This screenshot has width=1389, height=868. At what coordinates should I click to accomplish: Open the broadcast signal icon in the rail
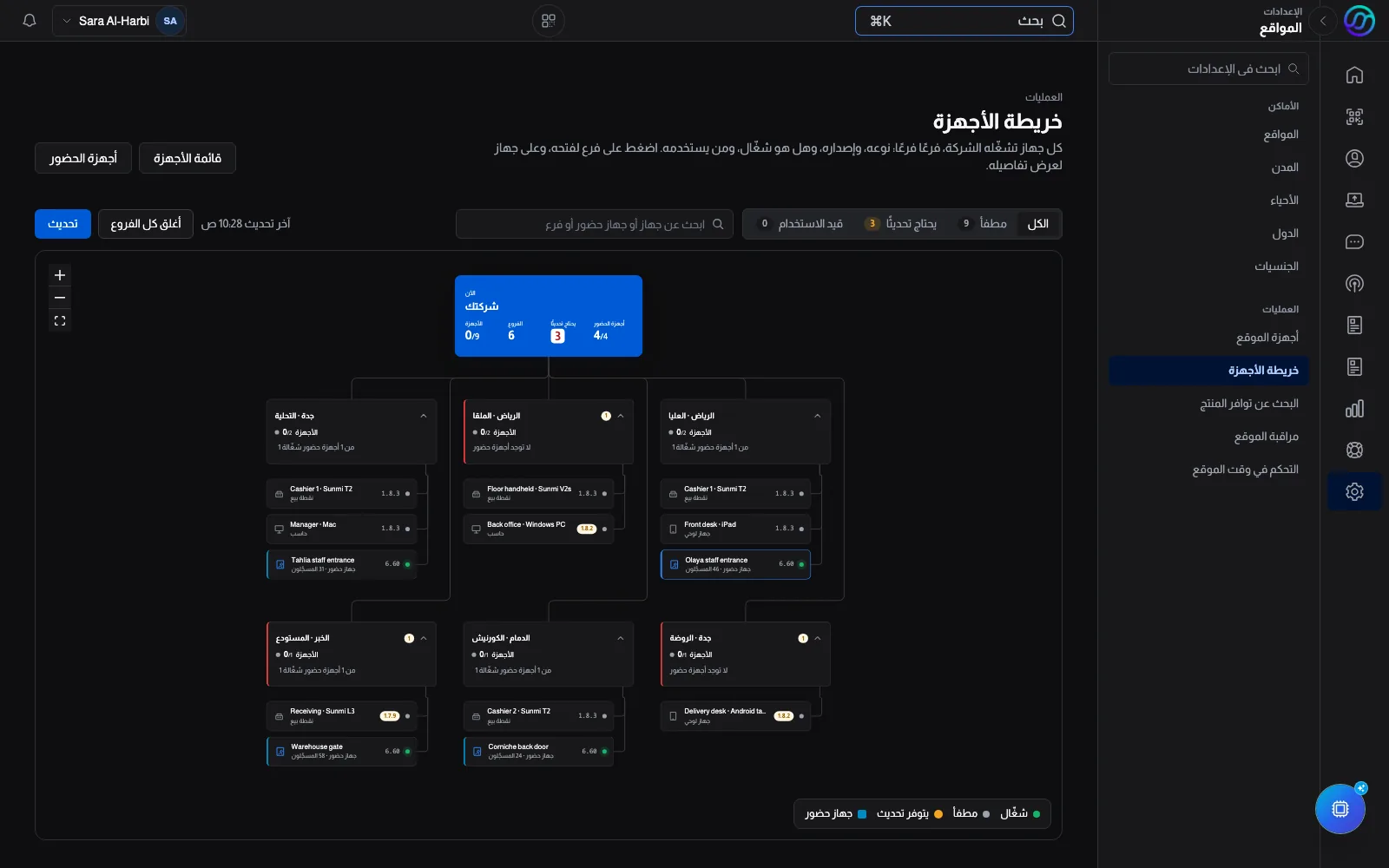coord(1354,284)
